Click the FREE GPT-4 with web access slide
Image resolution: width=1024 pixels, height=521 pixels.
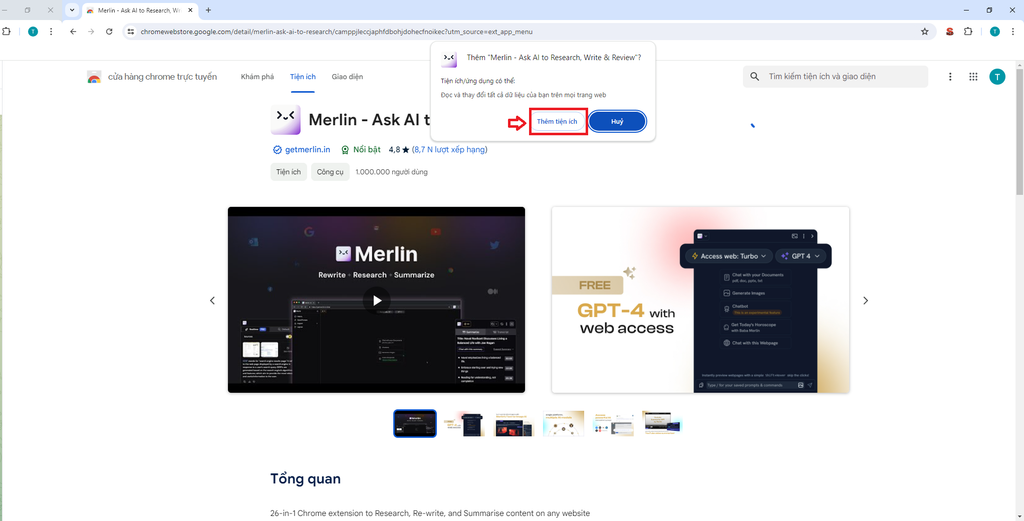[x=700, y=300]
